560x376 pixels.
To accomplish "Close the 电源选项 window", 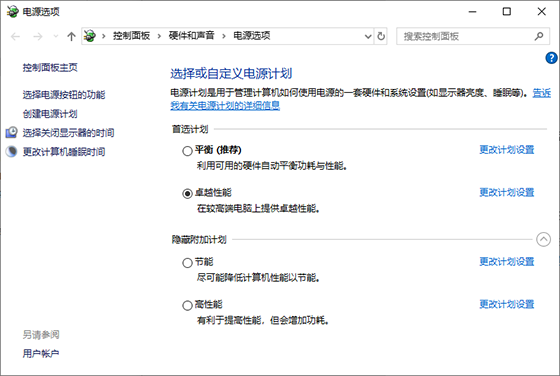I will tap(541, 12).
